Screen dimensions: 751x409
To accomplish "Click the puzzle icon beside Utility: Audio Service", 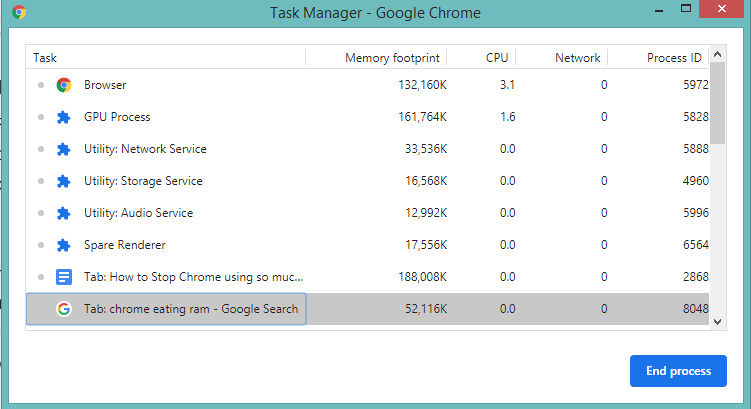I will pyautogui.click(x=64, y=213).
